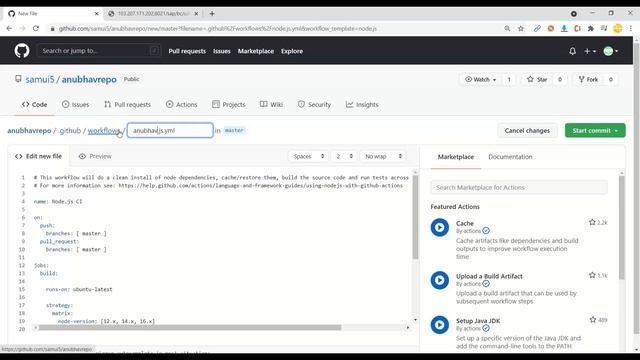The image size is (640, 360).
Task: Open the Watch dropdown
Action: (x=480, y=79)
